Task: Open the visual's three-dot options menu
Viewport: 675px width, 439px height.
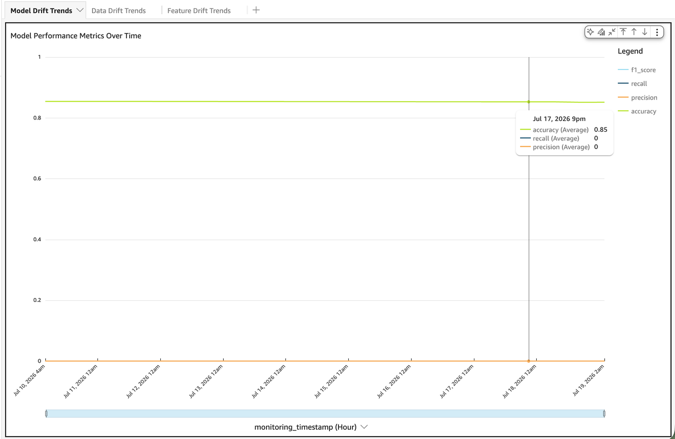Action: (657, 32)
